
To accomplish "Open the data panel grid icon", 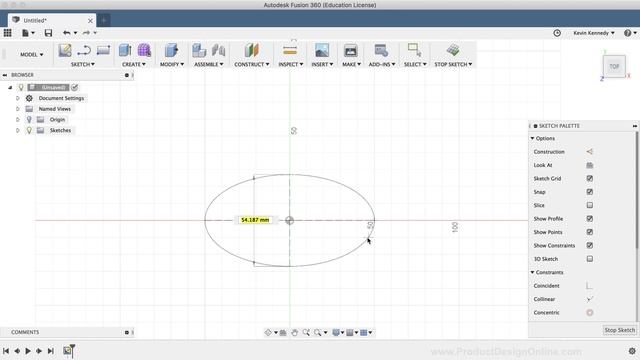I will point(7,33).
